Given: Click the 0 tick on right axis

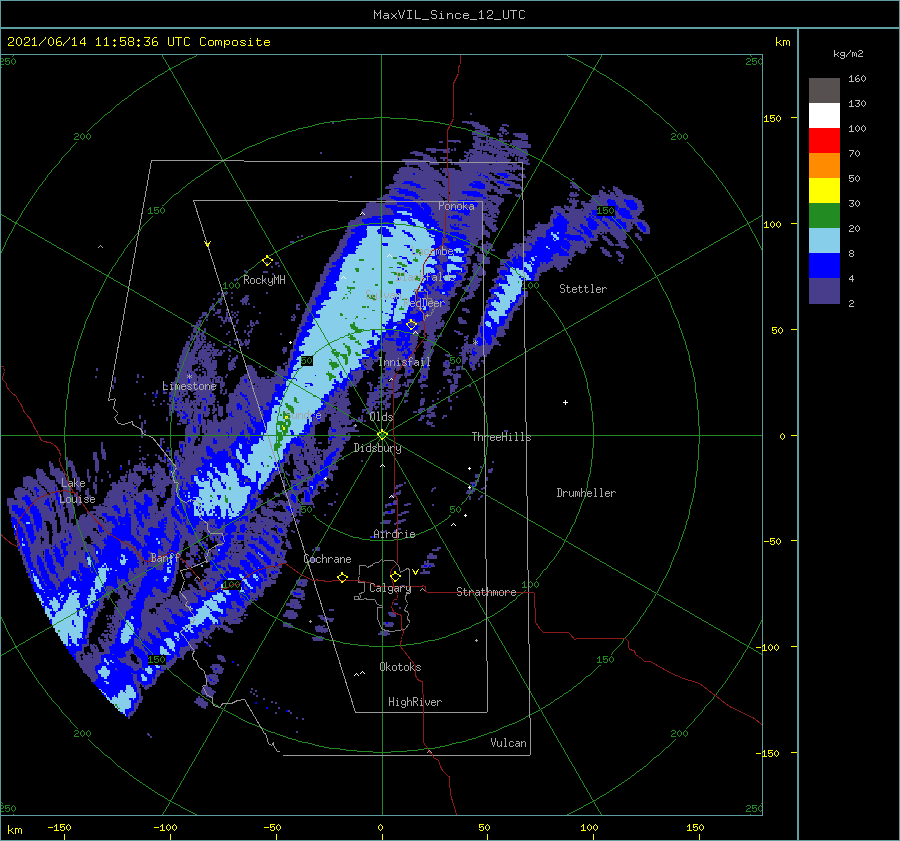Looking at the screenshot, I should (782, 436).
